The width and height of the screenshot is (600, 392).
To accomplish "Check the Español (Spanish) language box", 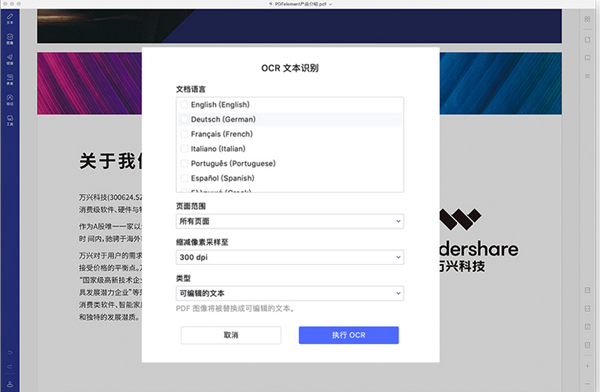I will tap(184, 178).
